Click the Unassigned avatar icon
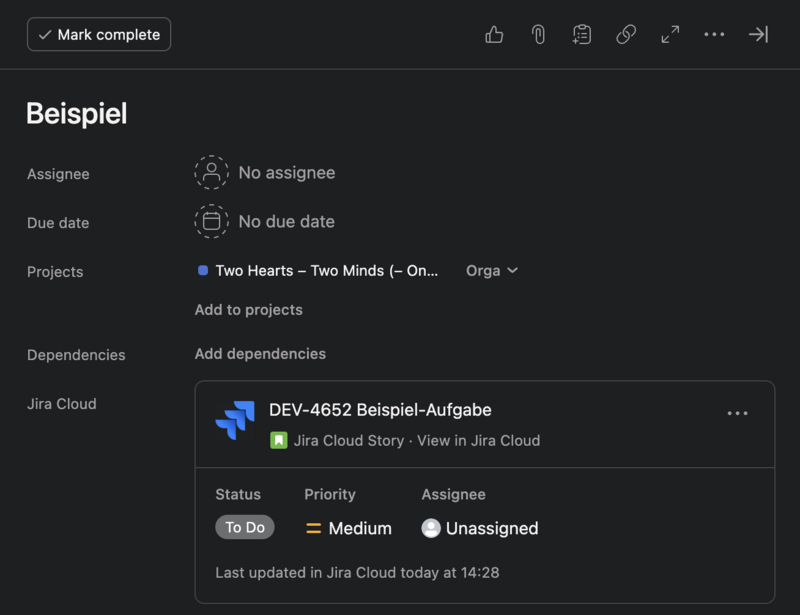 point(431,528)
